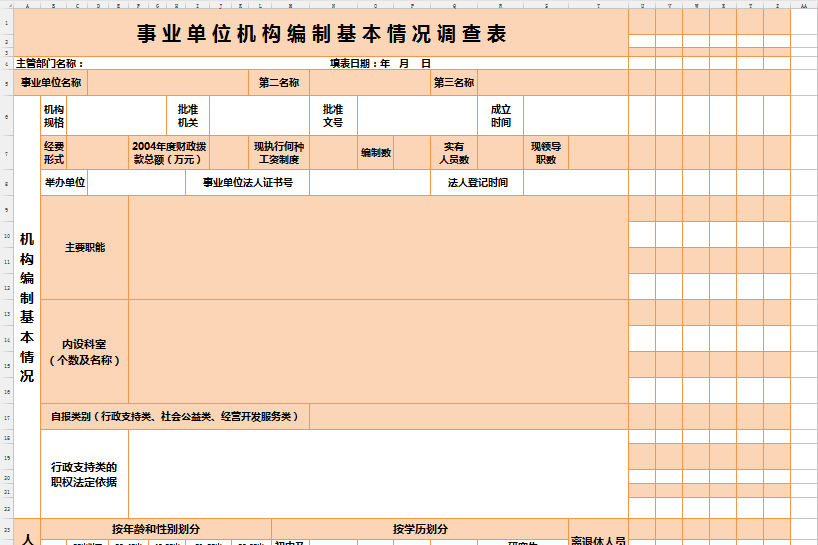Select the 按年龄和性别划分 header cell

156,529
